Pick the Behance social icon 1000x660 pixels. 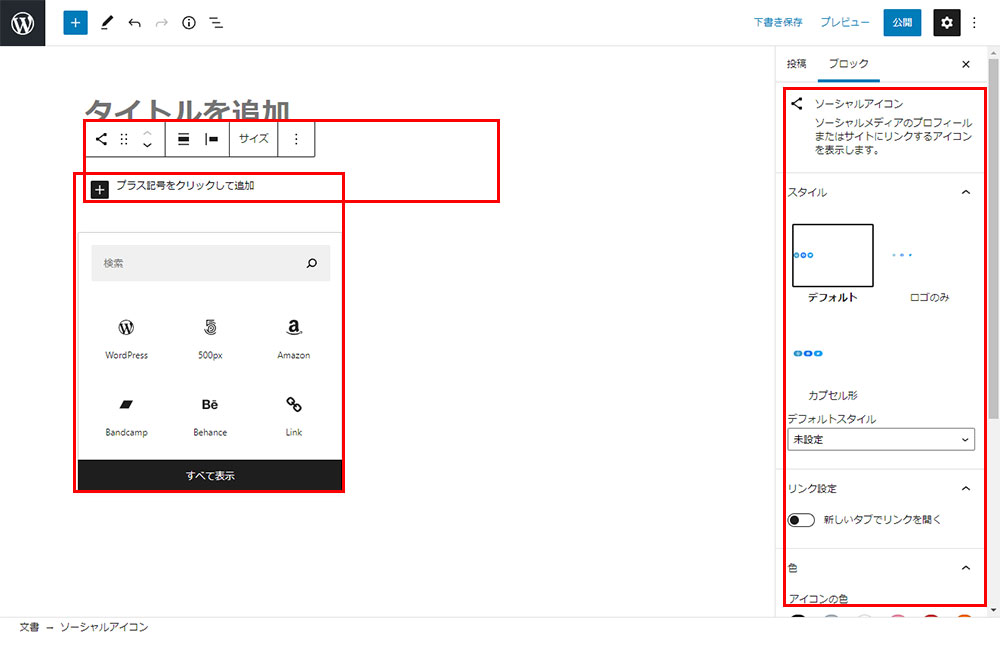(x=210, y=413)
